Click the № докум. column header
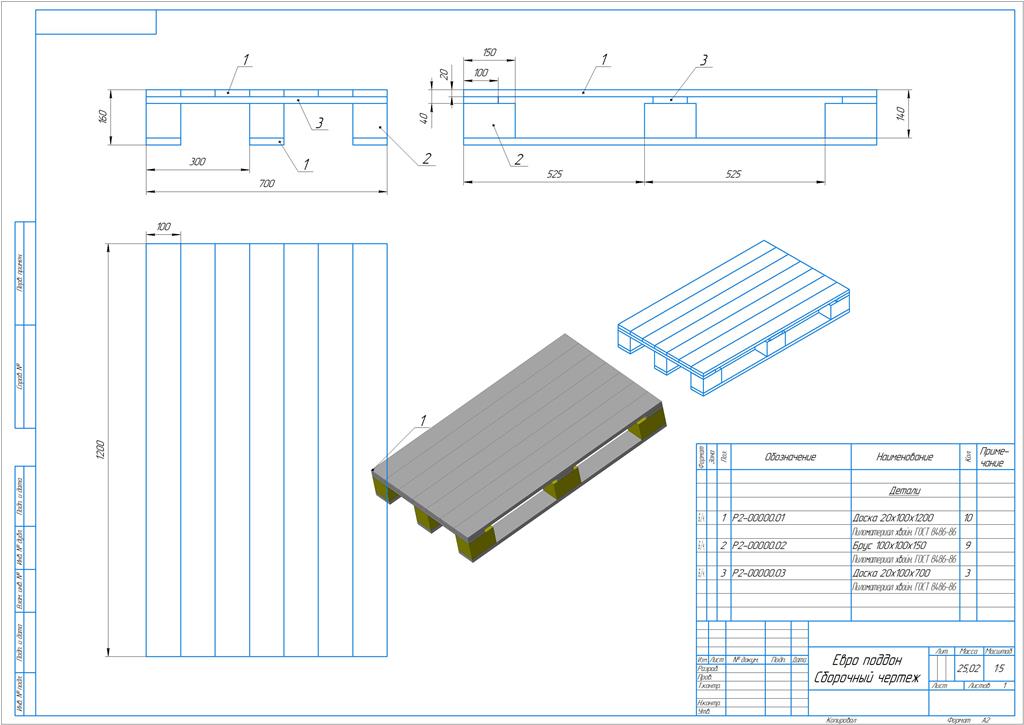 coord(744,660)
